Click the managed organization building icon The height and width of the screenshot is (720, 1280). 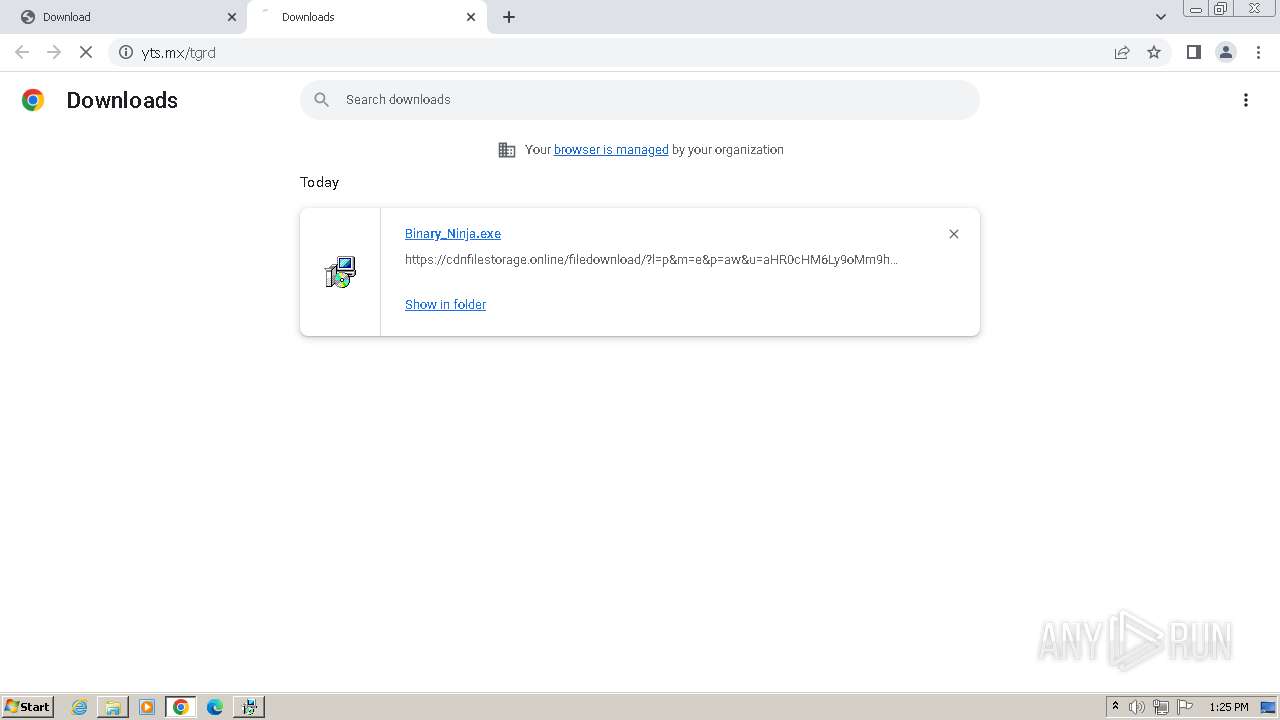pyautogui.click(x=507, y=150)
